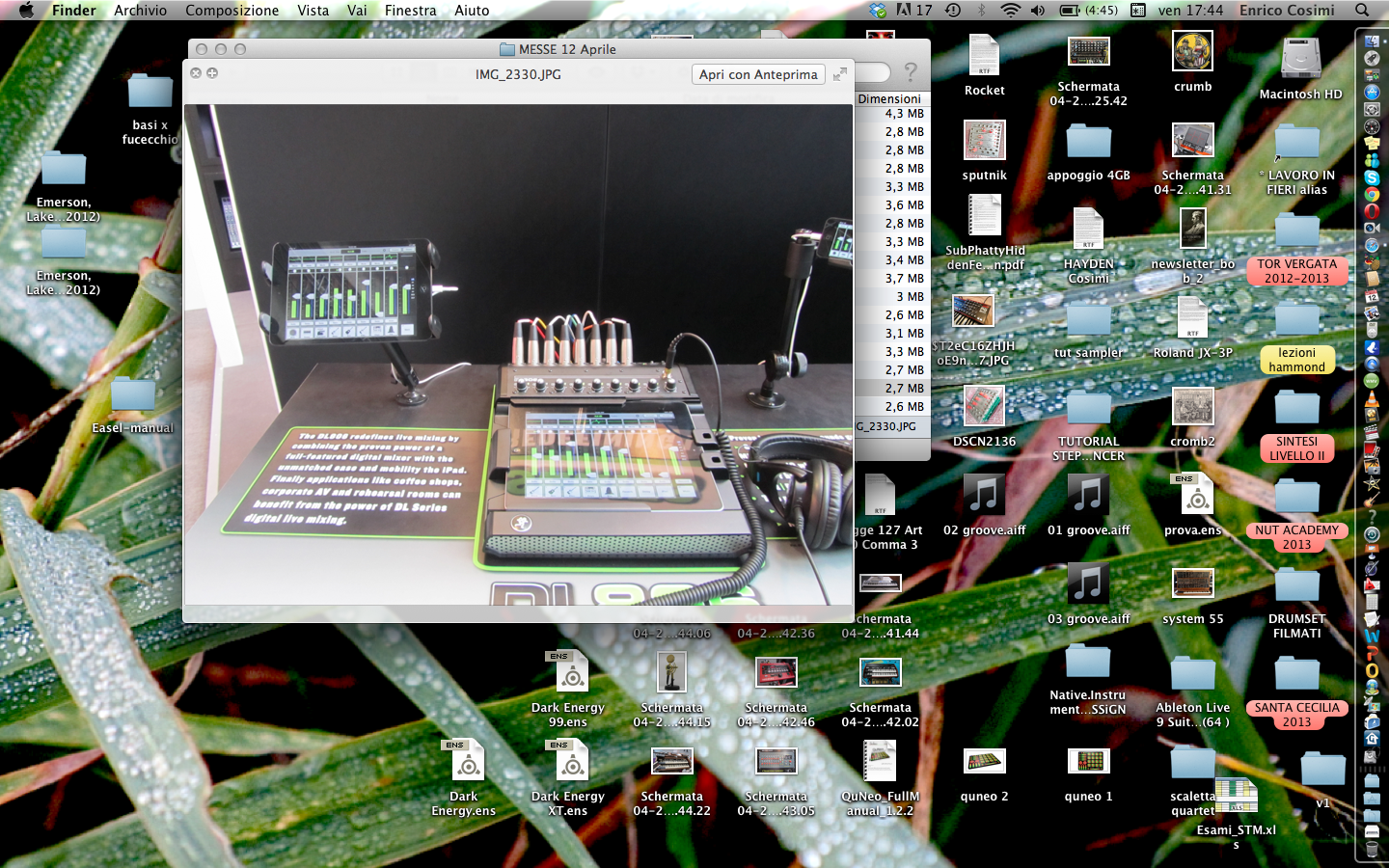Select the 4,3 MB row in file list
The width and height of the screenshot is (1389, 868).
pyautogui.click(x=891, y=114)
